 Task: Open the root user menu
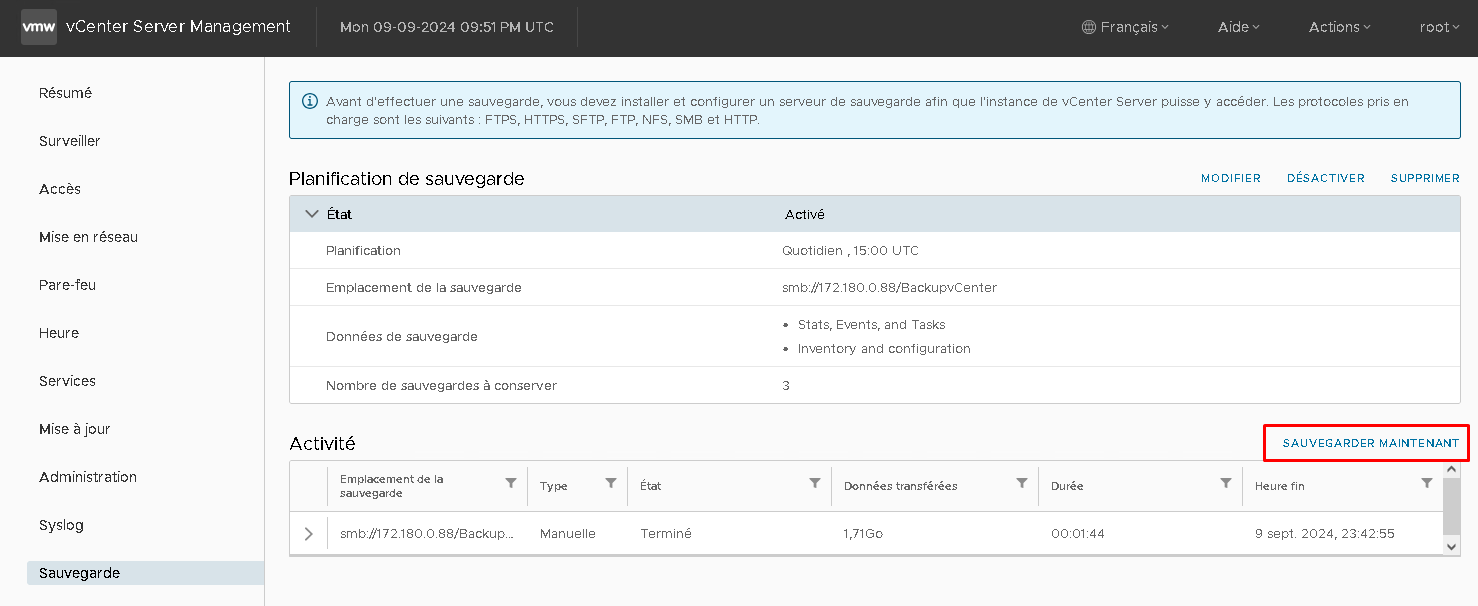[1440, 27]
